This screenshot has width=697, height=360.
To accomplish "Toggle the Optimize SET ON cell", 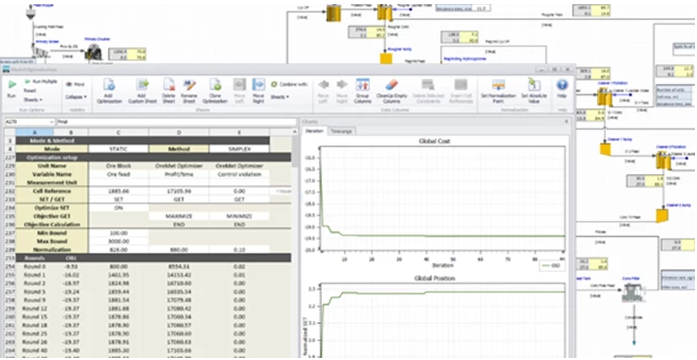I will [x=119, y=208].
